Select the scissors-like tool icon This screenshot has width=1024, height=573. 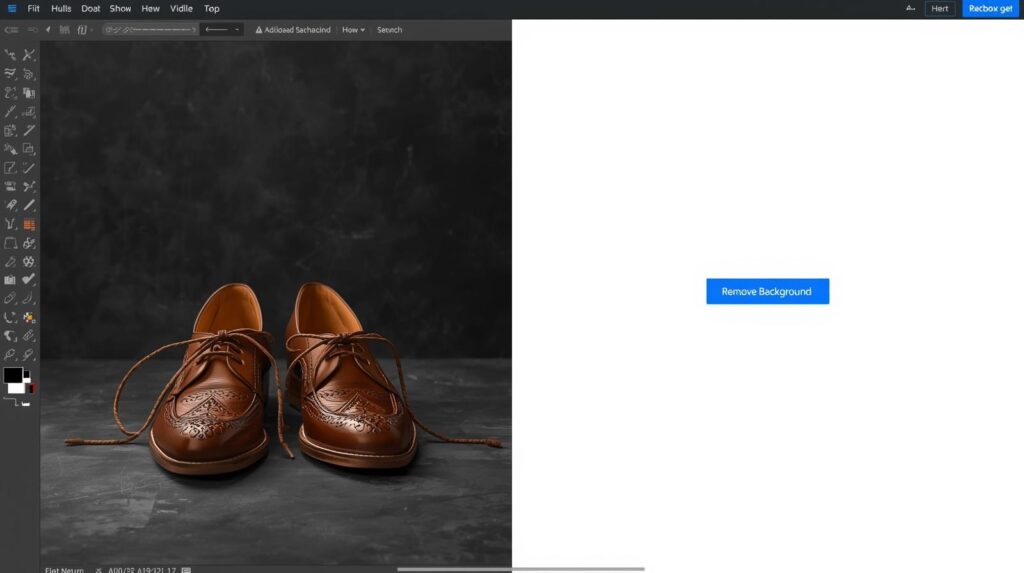coord(29,187)
